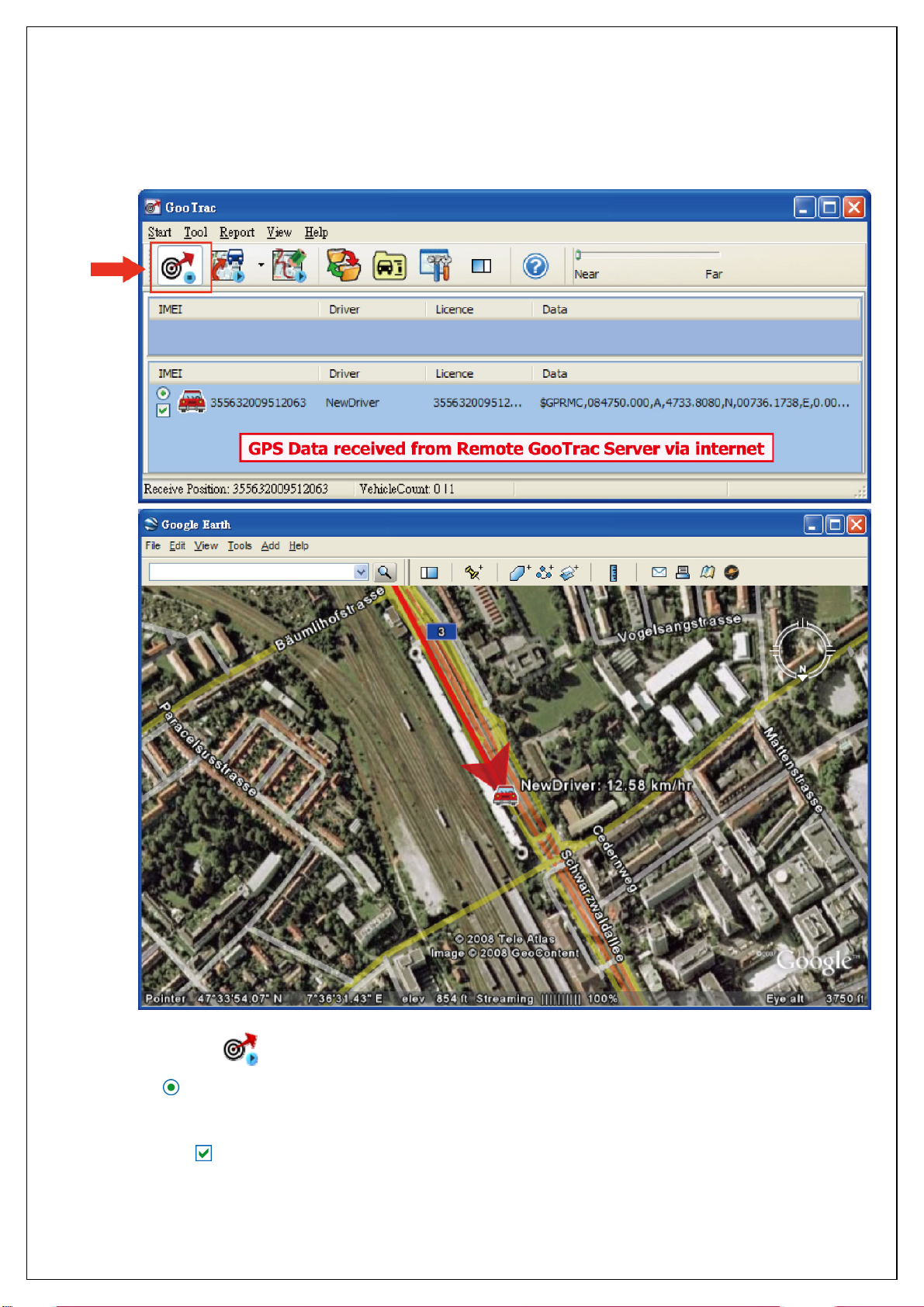Click the Streaming progress bar in Google Earth
Viewport: 924px width, 1307px height.
point(561,998)
